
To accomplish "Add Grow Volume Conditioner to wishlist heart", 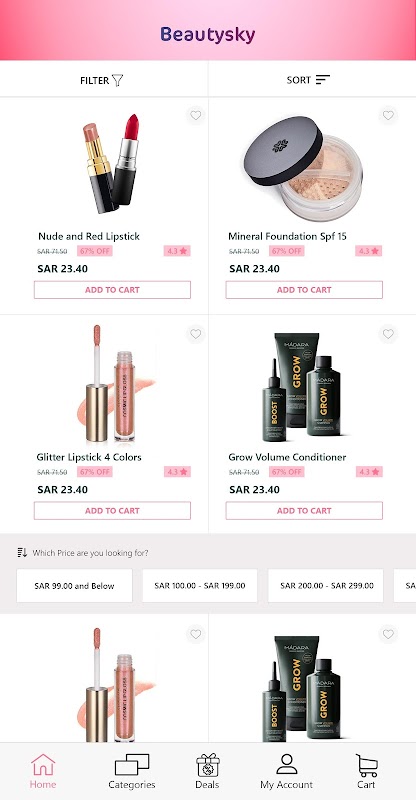I will pyautogui.click(x=388, y=334).
